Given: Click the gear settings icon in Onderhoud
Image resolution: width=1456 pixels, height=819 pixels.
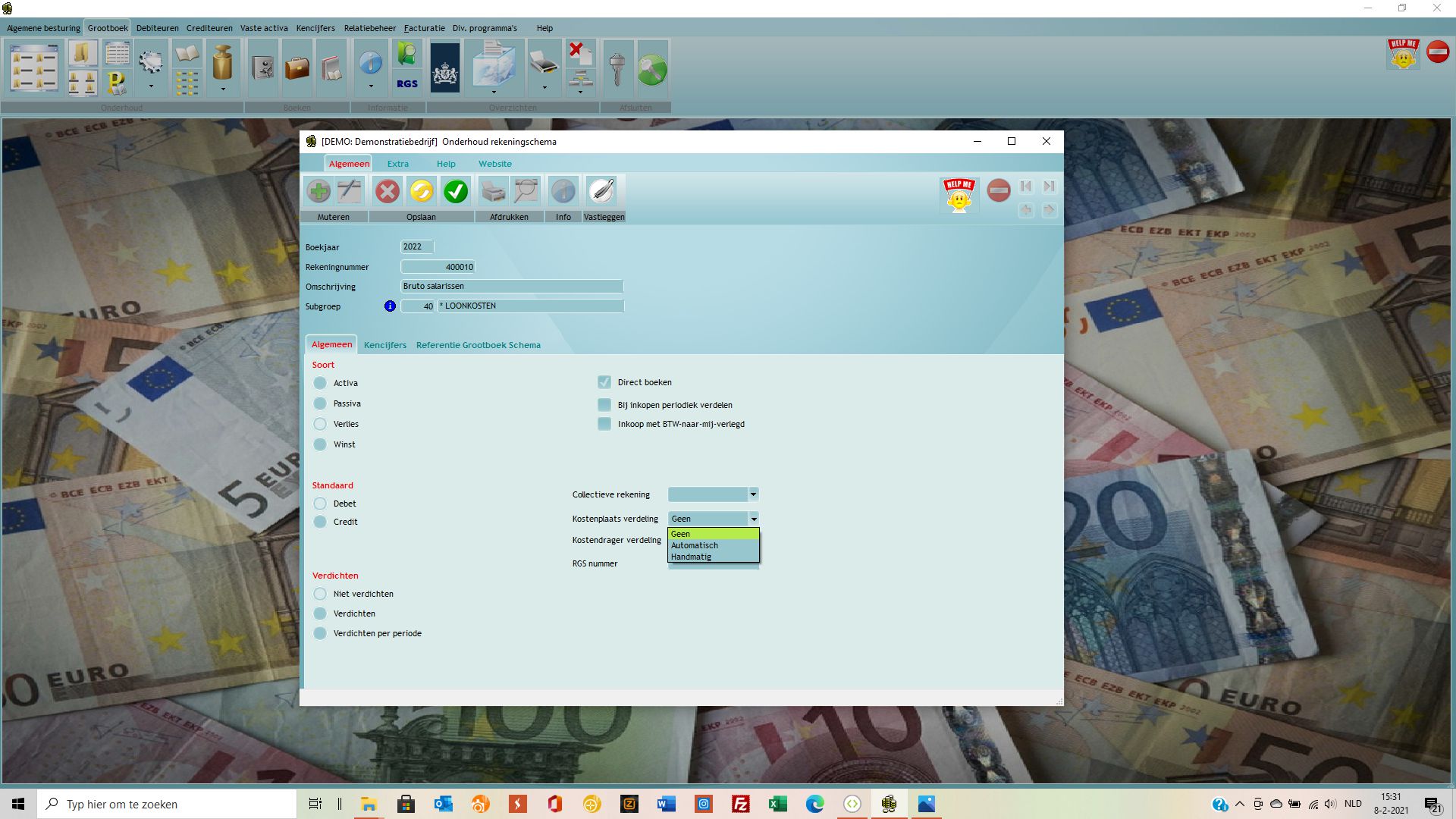Looking at the screenshot, I should click(x=151, y=62).
